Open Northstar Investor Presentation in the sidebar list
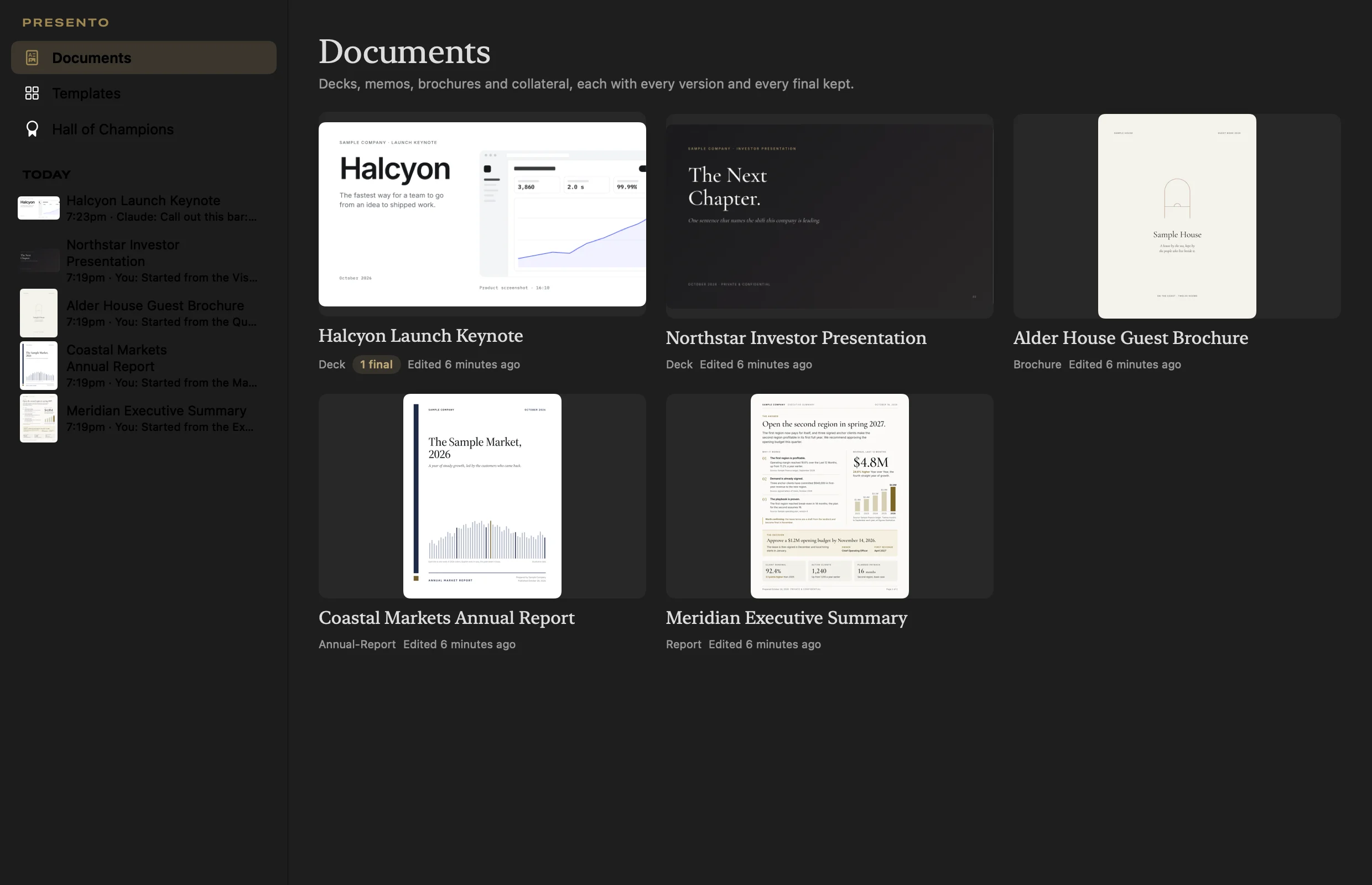1372x885 pixels. (144, 261)
